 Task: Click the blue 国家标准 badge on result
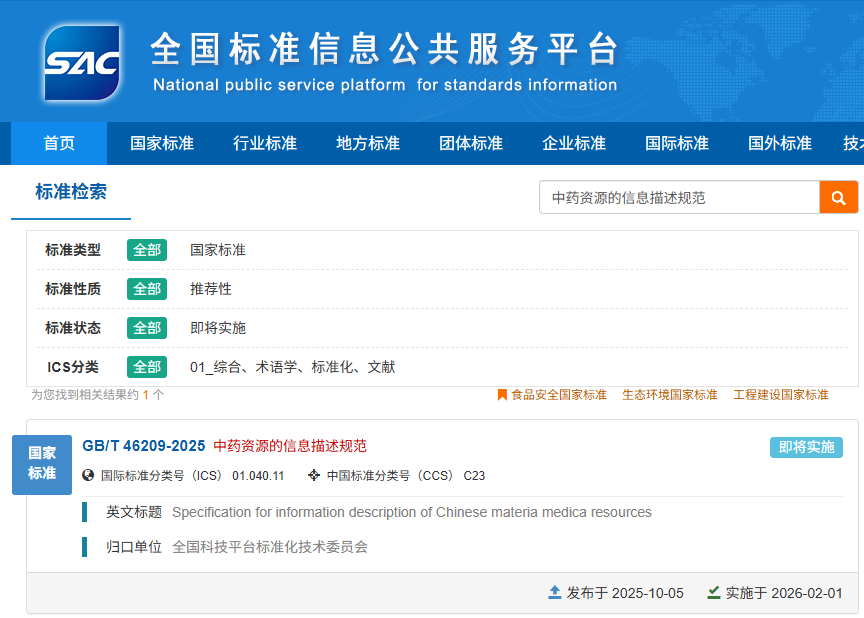(42, 463)
